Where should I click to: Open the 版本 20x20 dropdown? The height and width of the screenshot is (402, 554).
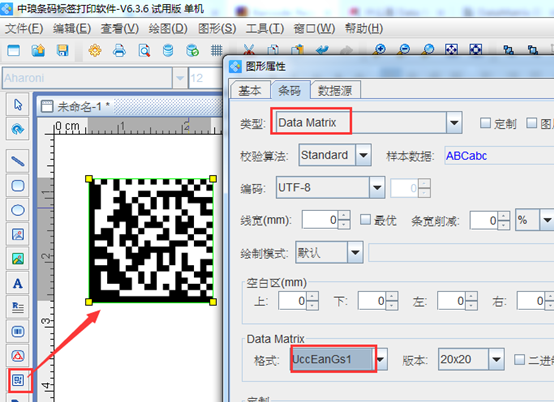click(x=496, y=359)
